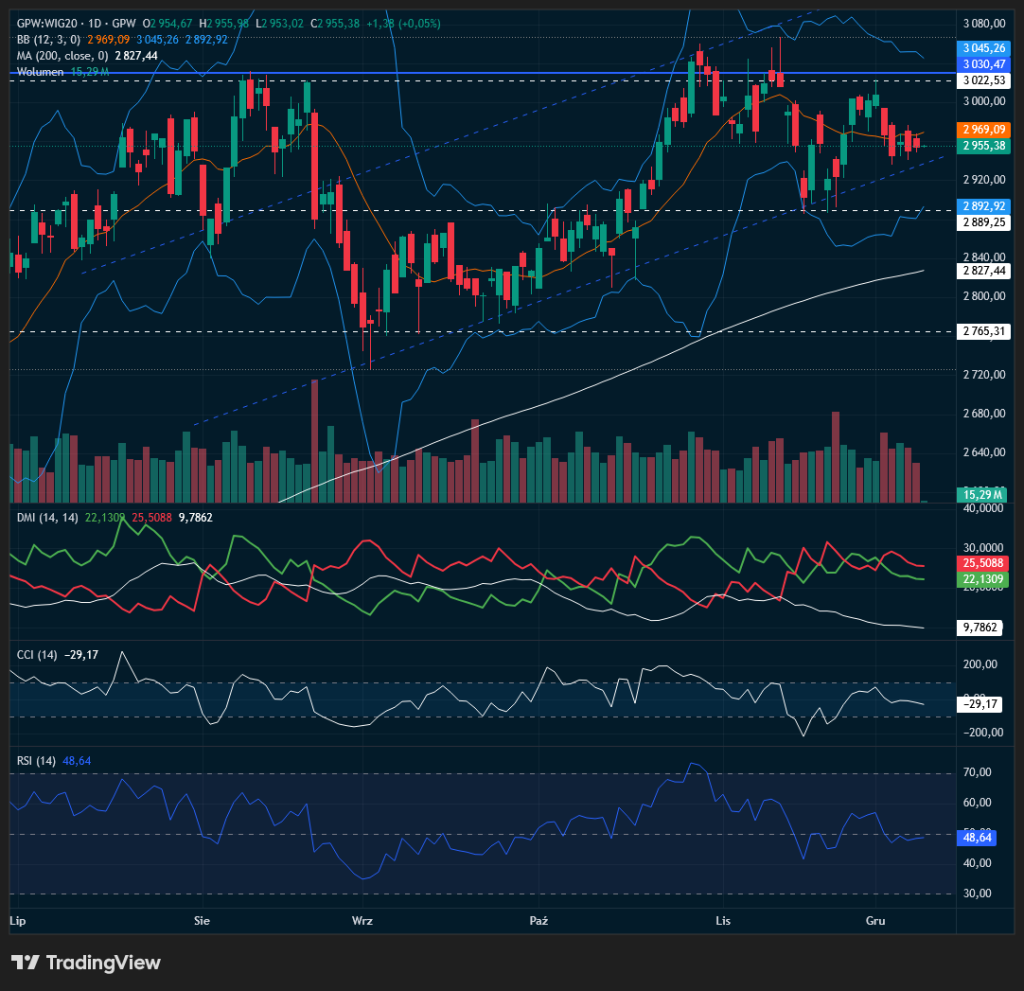
Task: Select the GPW:WIG20 symbol title
Action: 48,22
